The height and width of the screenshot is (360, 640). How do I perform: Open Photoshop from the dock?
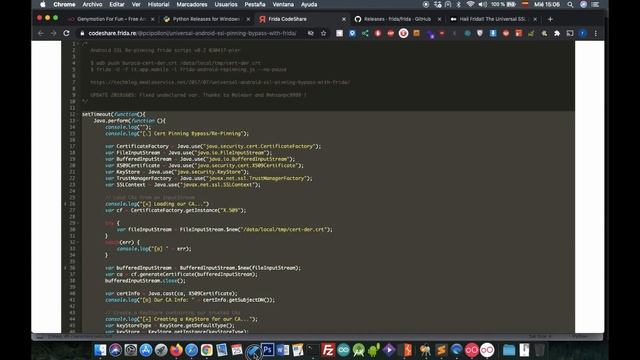[x=268, y=350]
